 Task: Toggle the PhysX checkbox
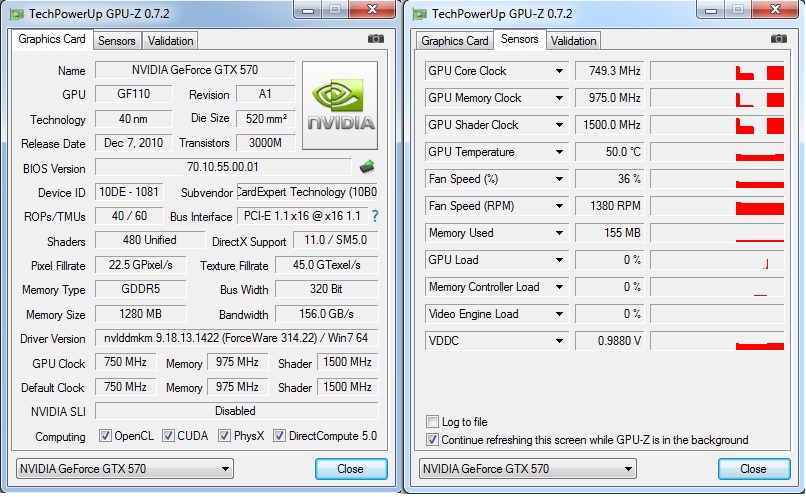pos(224,436)
